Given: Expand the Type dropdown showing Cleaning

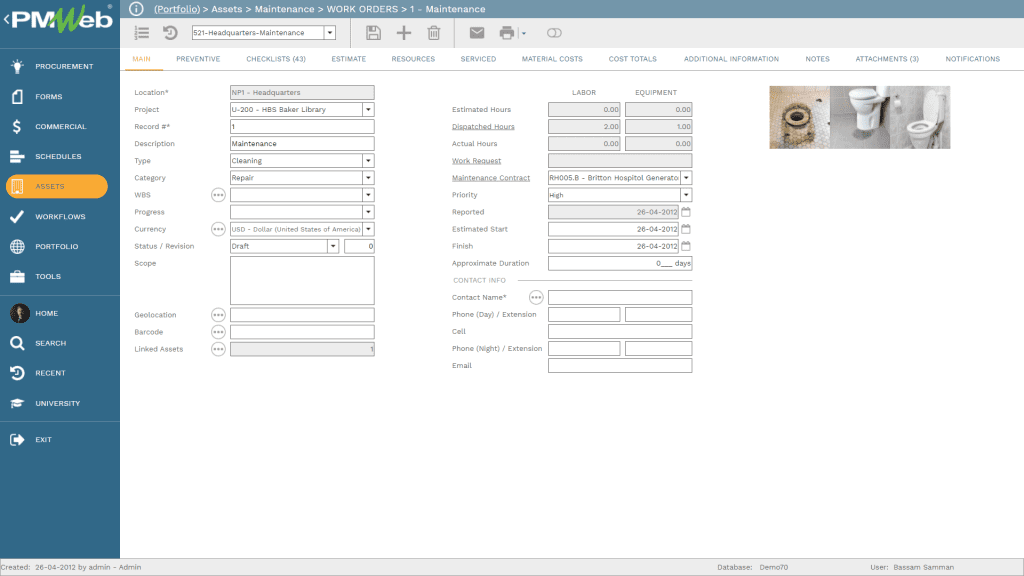Looking at the screenshot, I should 368,160.
